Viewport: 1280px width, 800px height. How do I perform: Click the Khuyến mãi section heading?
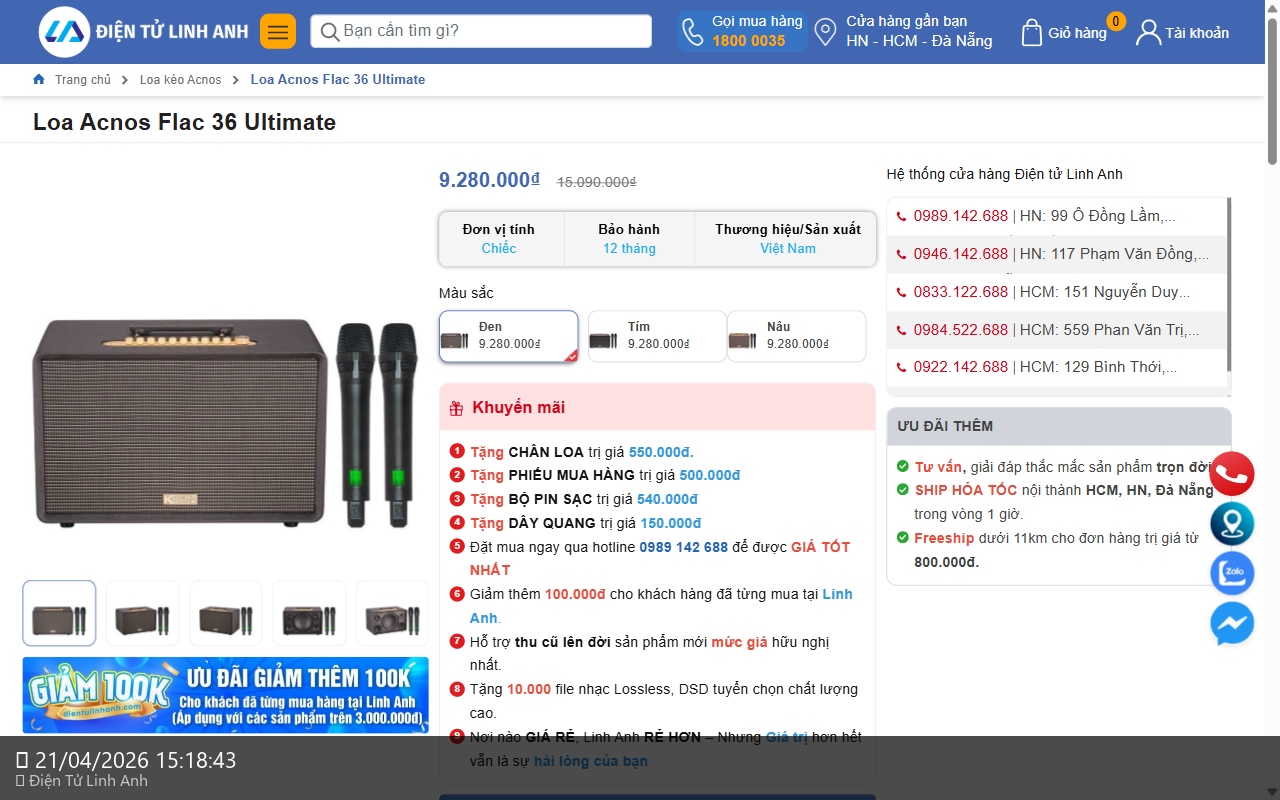tap(519, 407)
